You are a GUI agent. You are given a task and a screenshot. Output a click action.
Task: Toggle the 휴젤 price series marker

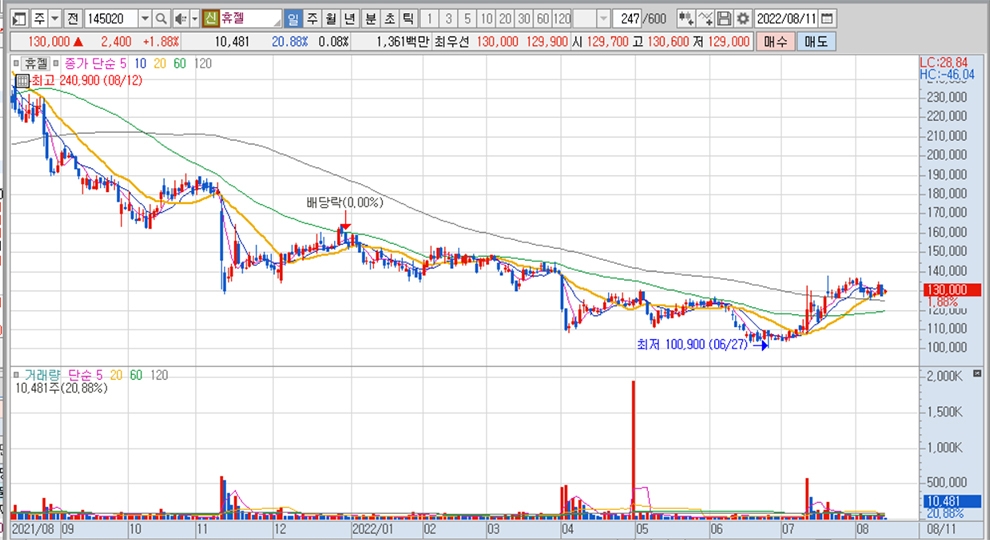click(x=17, y=62)
